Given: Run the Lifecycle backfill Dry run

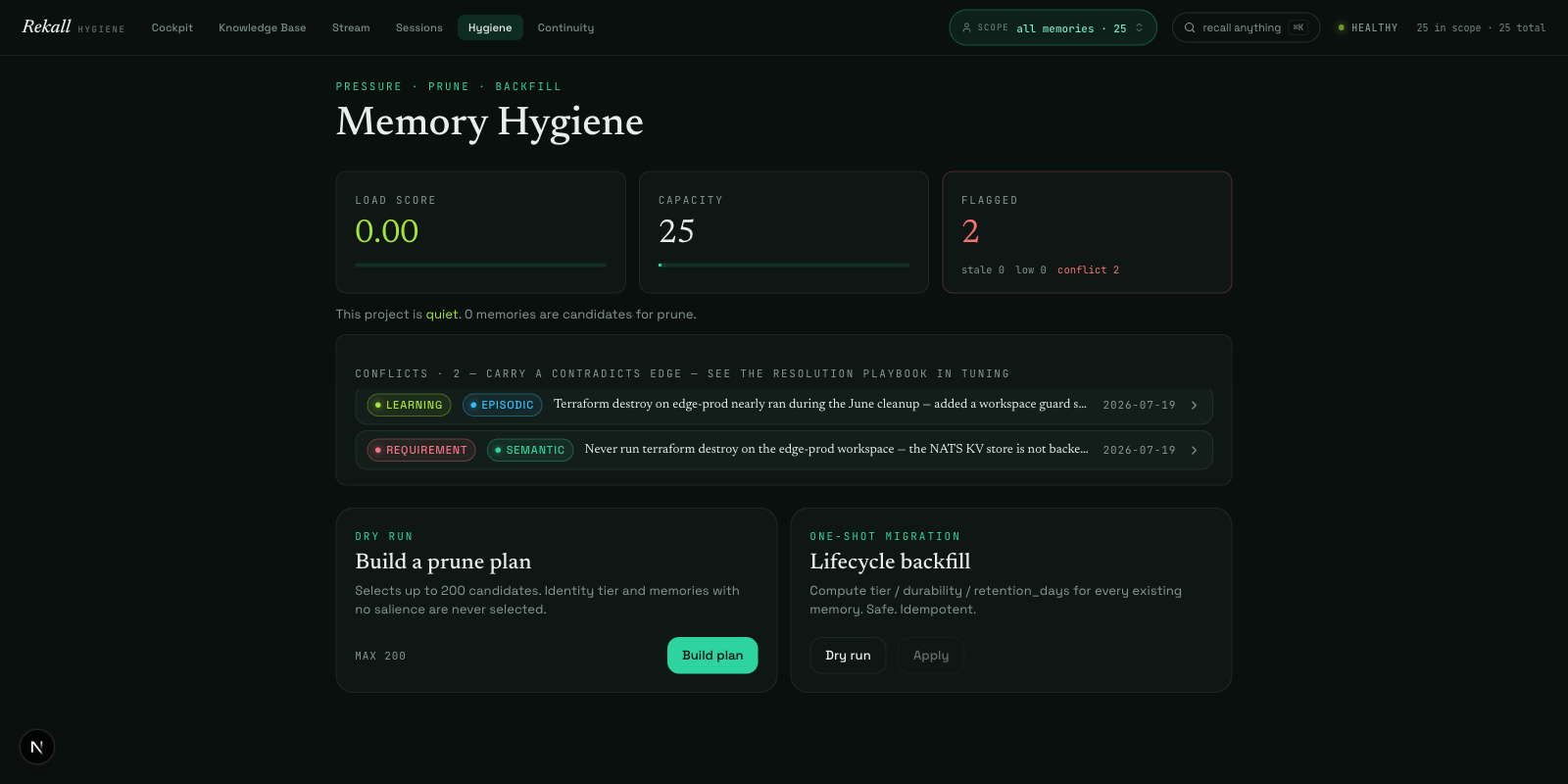Looking at the screenshot, I should pos(848,656).
